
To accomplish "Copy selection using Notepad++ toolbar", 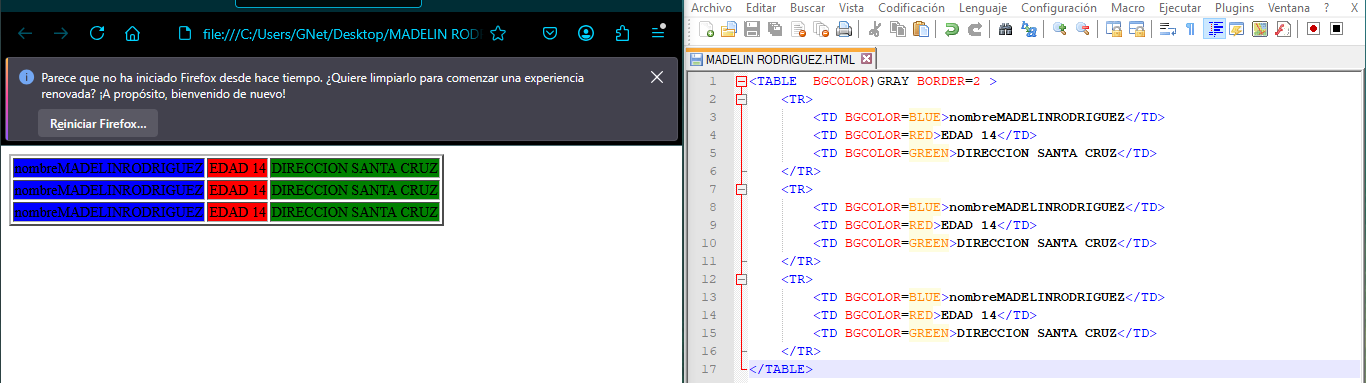I will [898, 29].
